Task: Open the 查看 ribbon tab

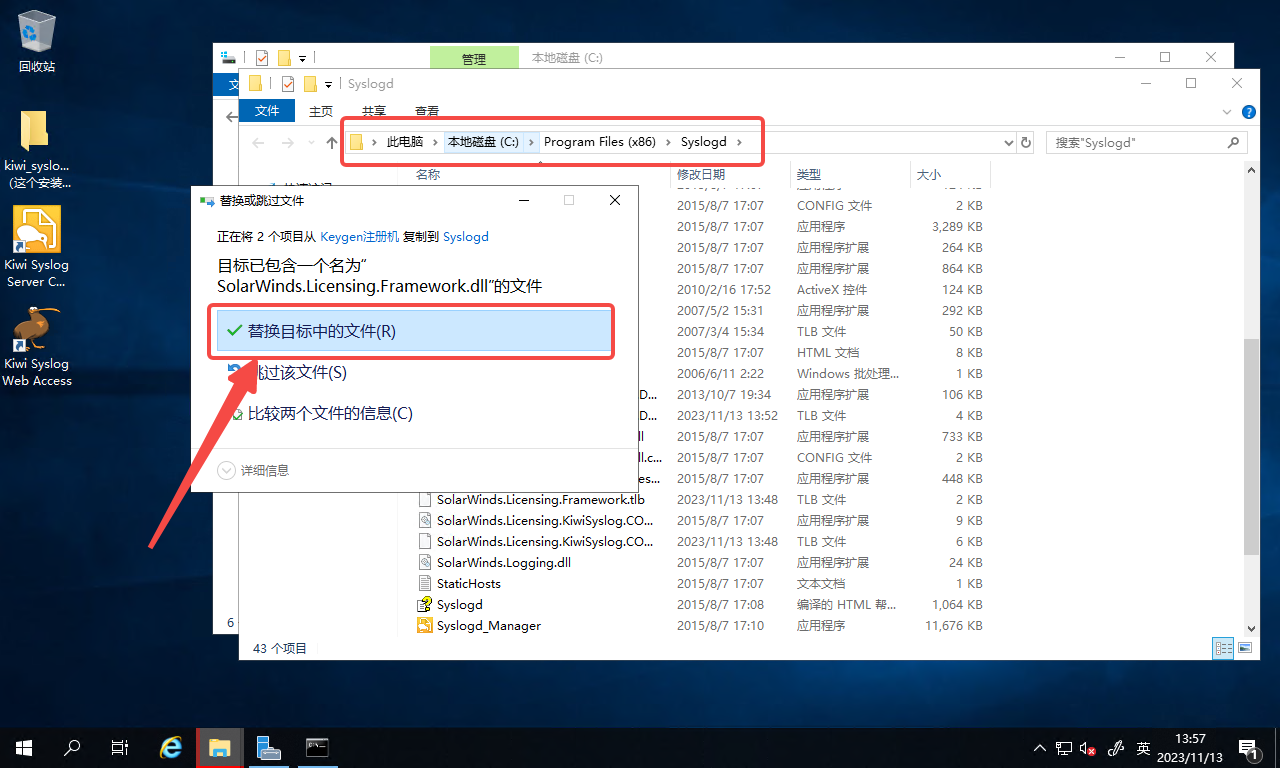Action: [x=427, y=111]
